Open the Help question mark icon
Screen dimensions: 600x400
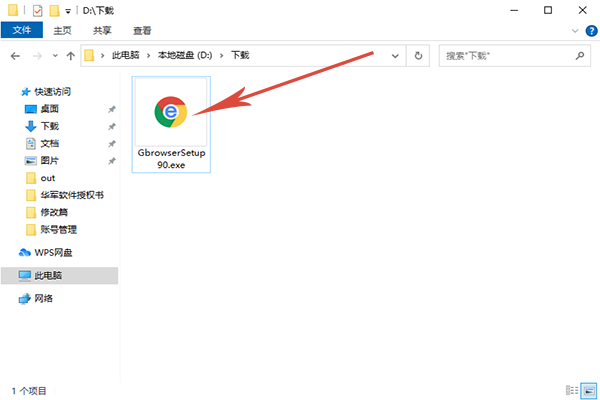point(591,31)
